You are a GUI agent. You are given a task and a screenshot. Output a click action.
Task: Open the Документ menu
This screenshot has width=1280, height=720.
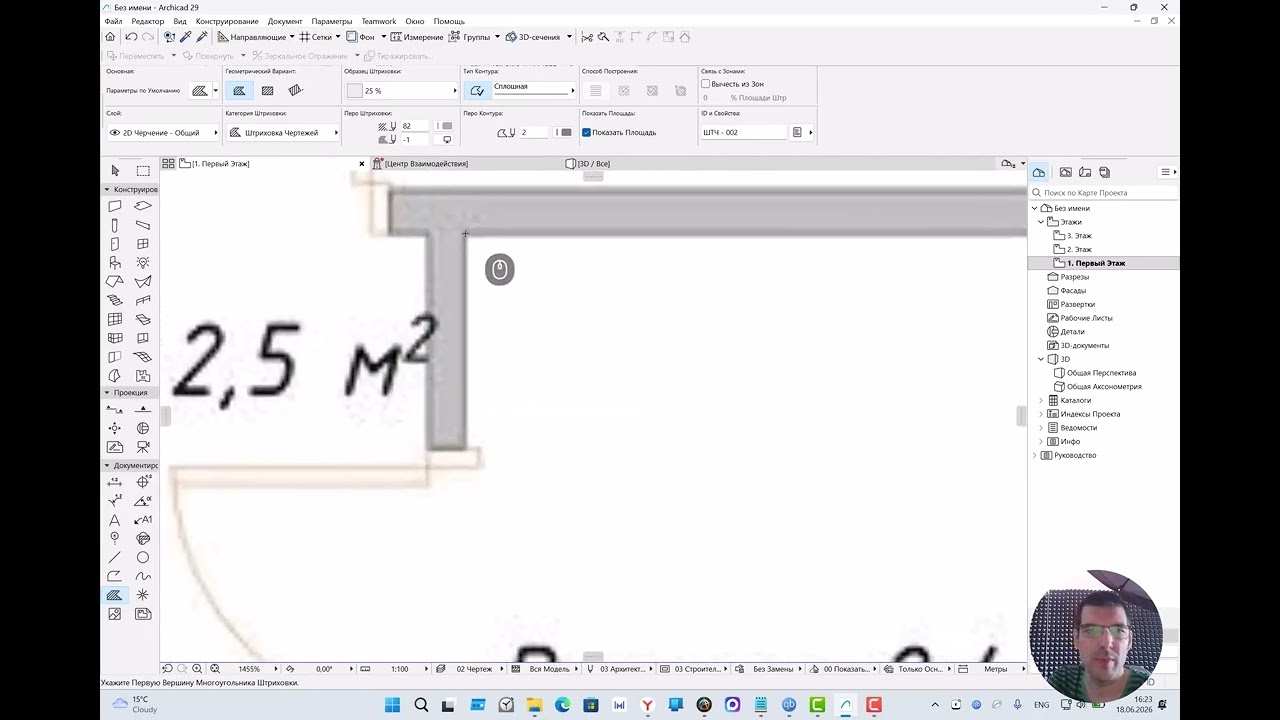285,21
